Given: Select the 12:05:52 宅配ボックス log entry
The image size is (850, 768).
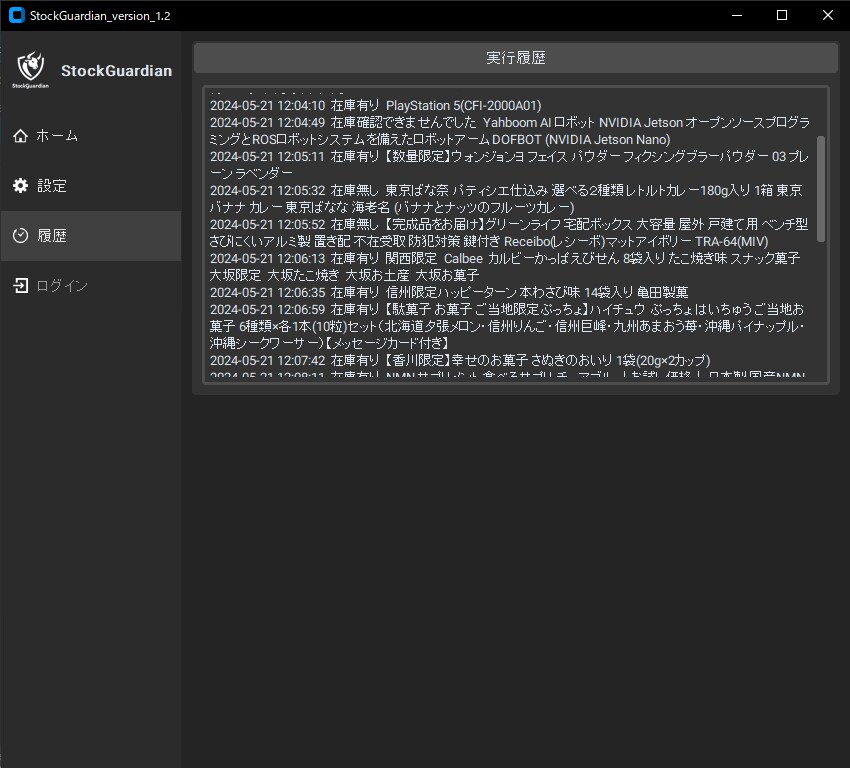Looking at the screenshot, I should 508,233.
